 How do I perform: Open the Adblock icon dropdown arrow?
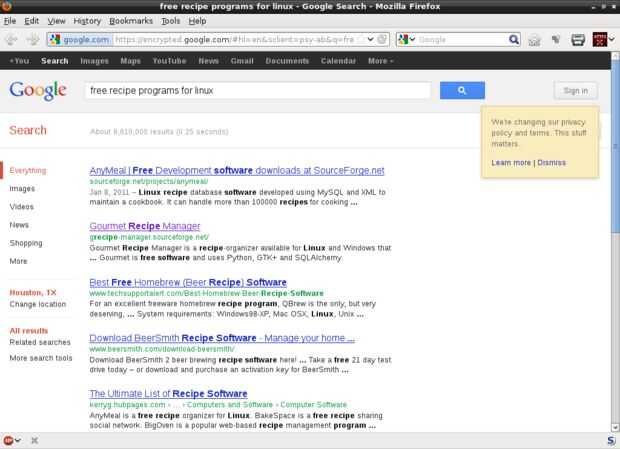pyautogui.click(x=18, y=440)
